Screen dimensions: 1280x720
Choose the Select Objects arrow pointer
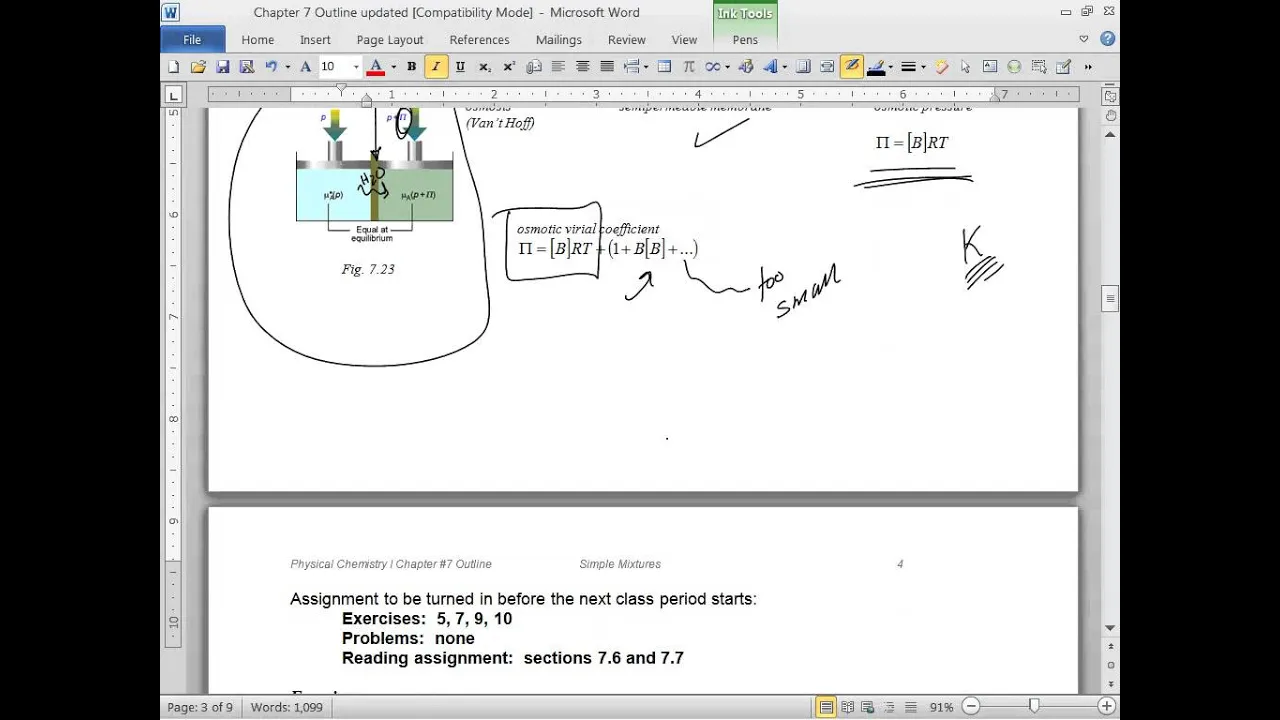coord(965,67)
